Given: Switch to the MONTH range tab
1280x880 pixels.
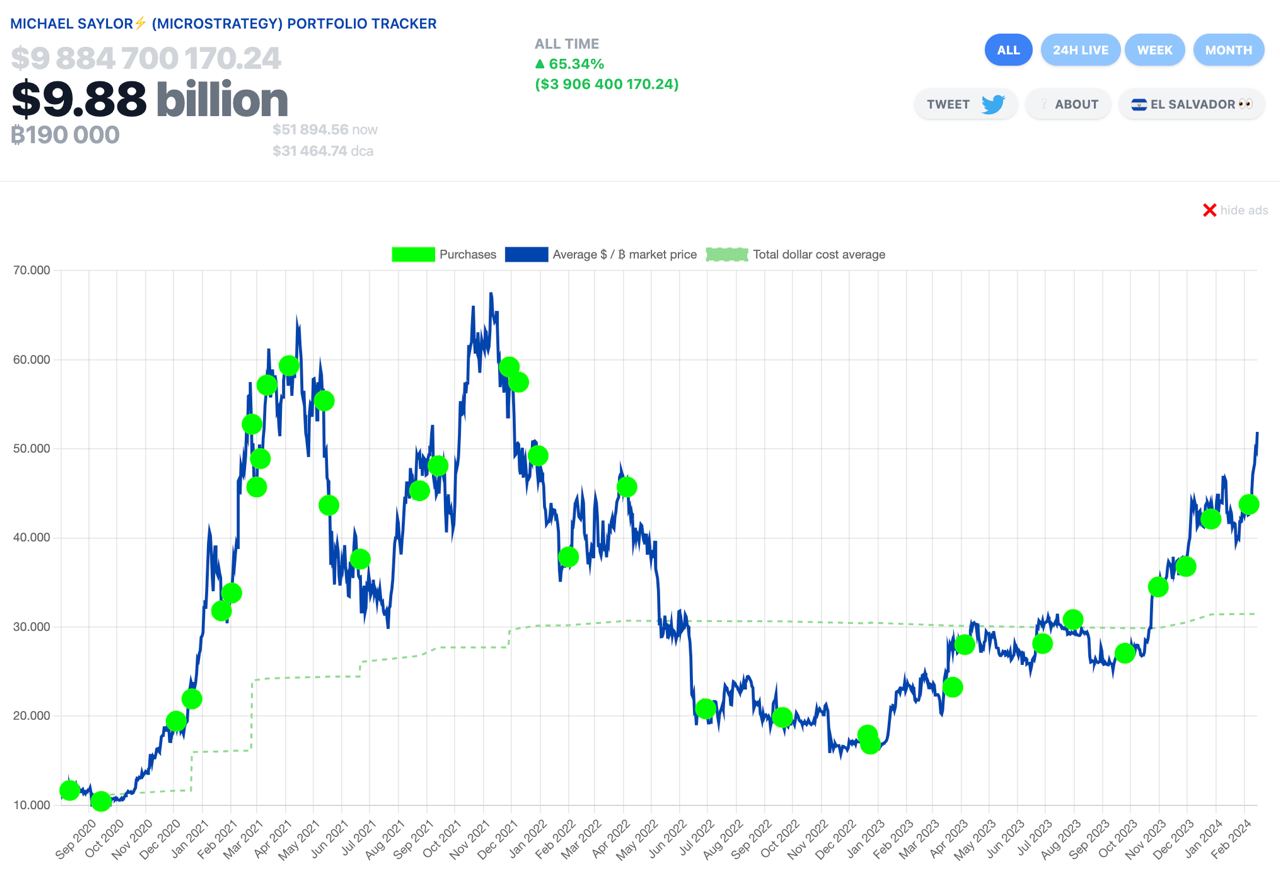Looking at the screenshot, I should click(1228, 50).
